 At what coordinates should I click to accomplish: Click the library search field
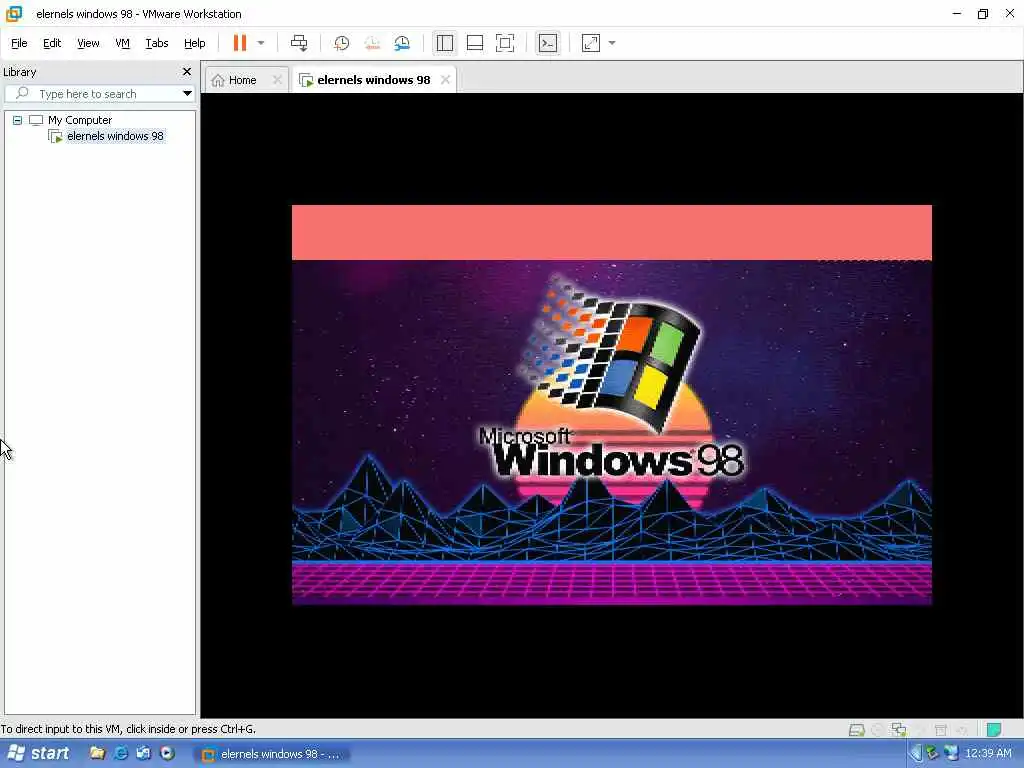pyautogui.click(x=99, y=94)
